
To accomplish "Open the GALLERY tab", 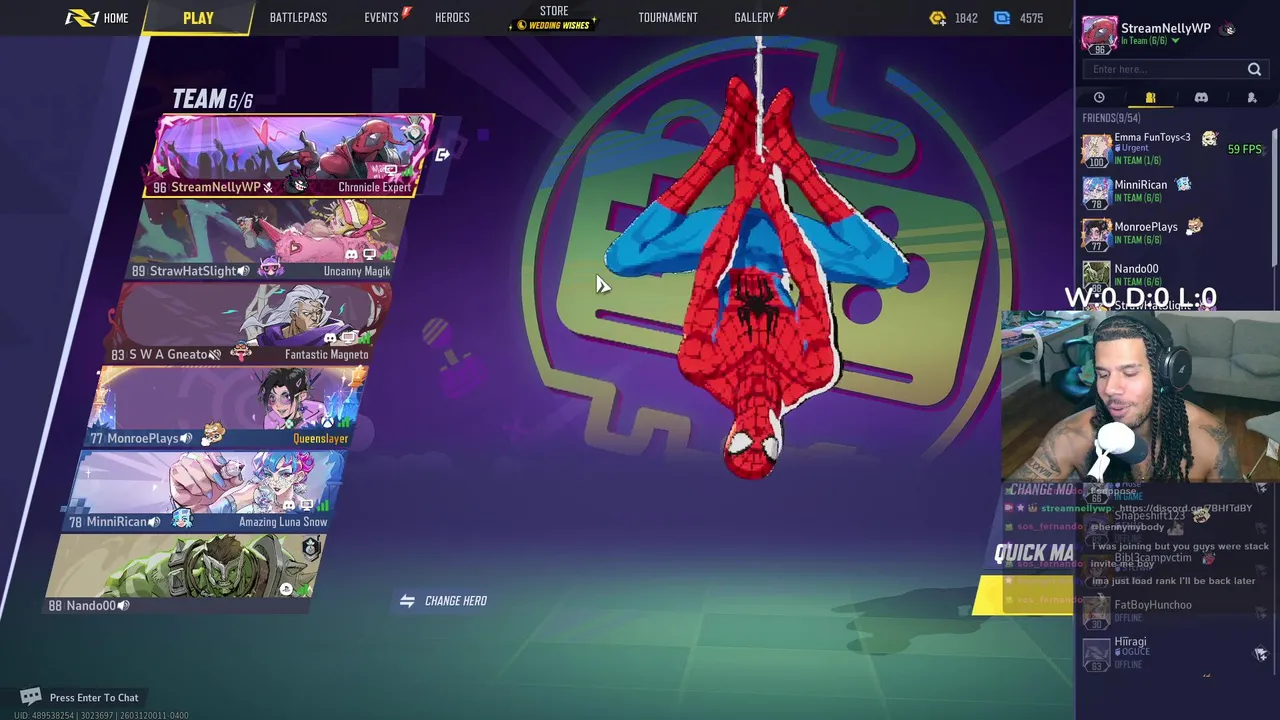I will click(760, 17).
